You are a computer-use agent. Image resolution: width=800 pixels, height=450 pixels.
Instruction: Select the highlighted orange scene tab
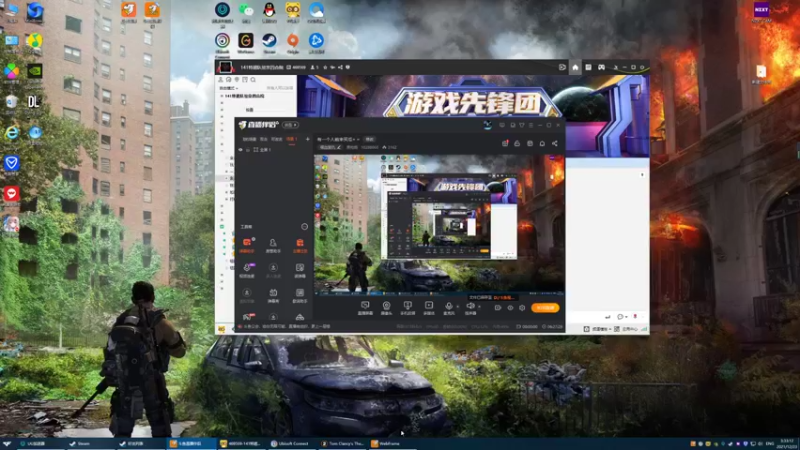[x=291, y=139]
